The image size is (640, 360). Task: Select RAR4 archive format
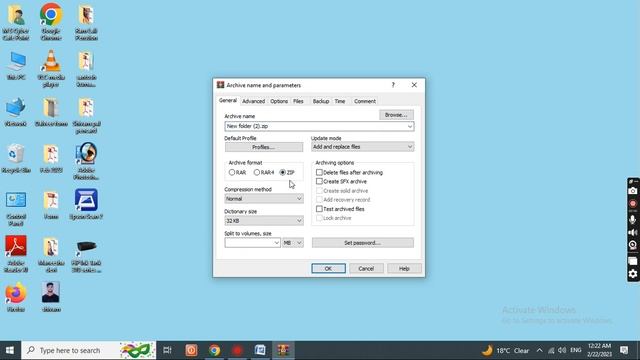point(257,173)
